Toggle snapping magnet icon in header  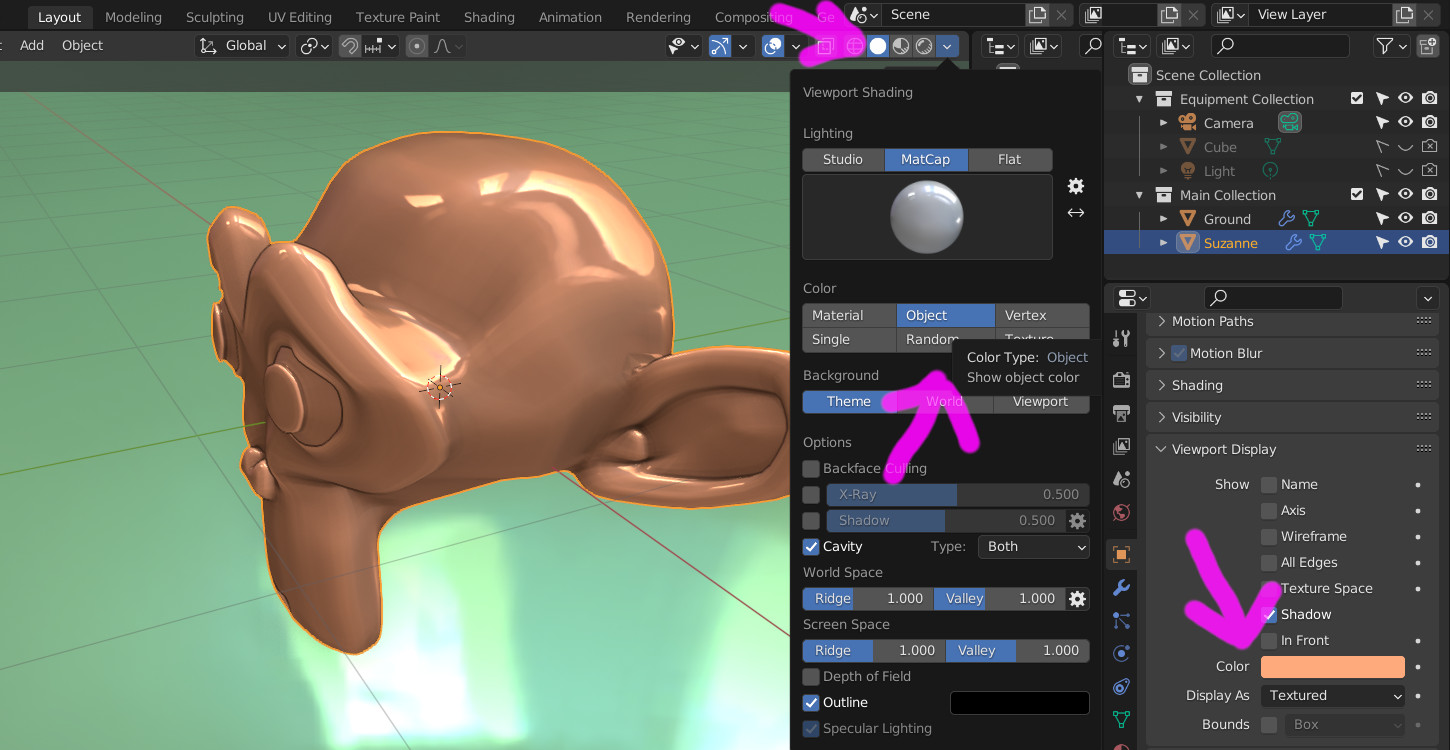coord(350,46)
